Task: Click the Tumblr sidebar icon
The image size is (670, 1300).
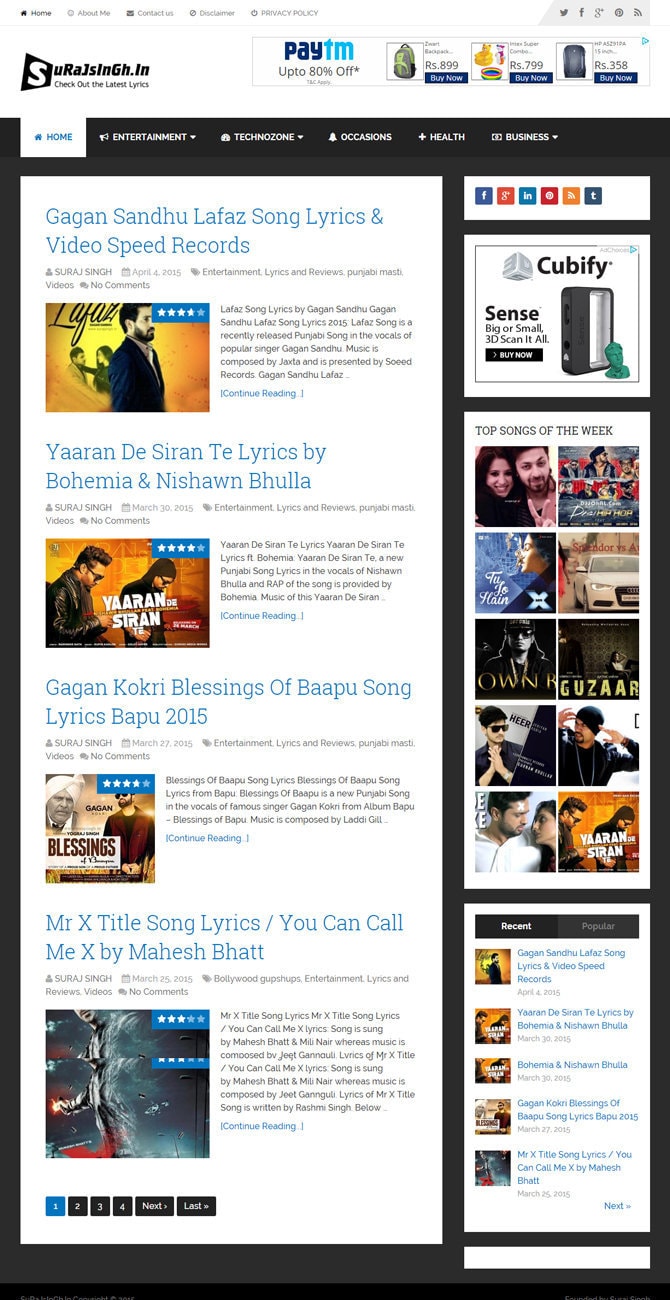Action: (x=593, y=196)
